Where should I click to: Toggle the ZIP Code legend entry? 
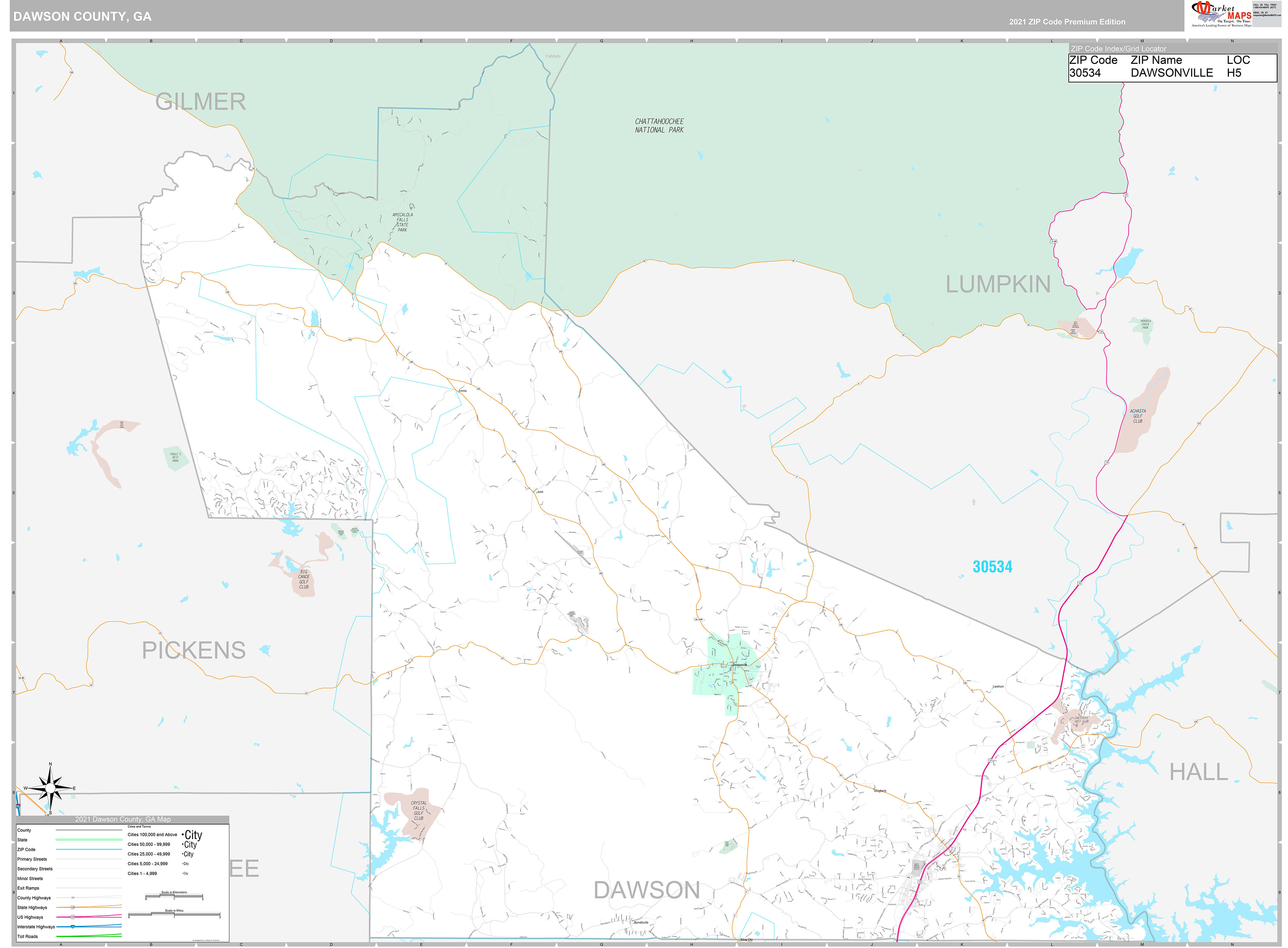point(26,849)
